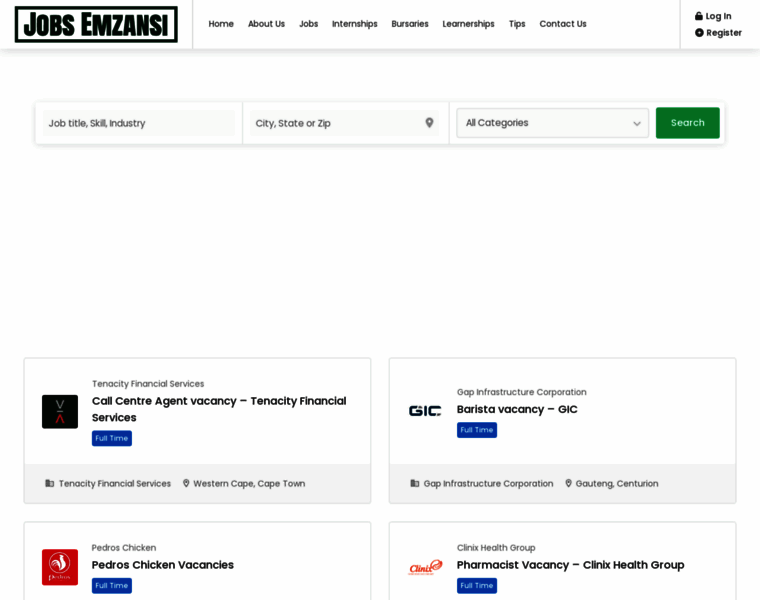The image size is (760, 600).
Task: Open Pharmacist Vacancy – Clinix Health Group
Action: click(x=570, y=565)
